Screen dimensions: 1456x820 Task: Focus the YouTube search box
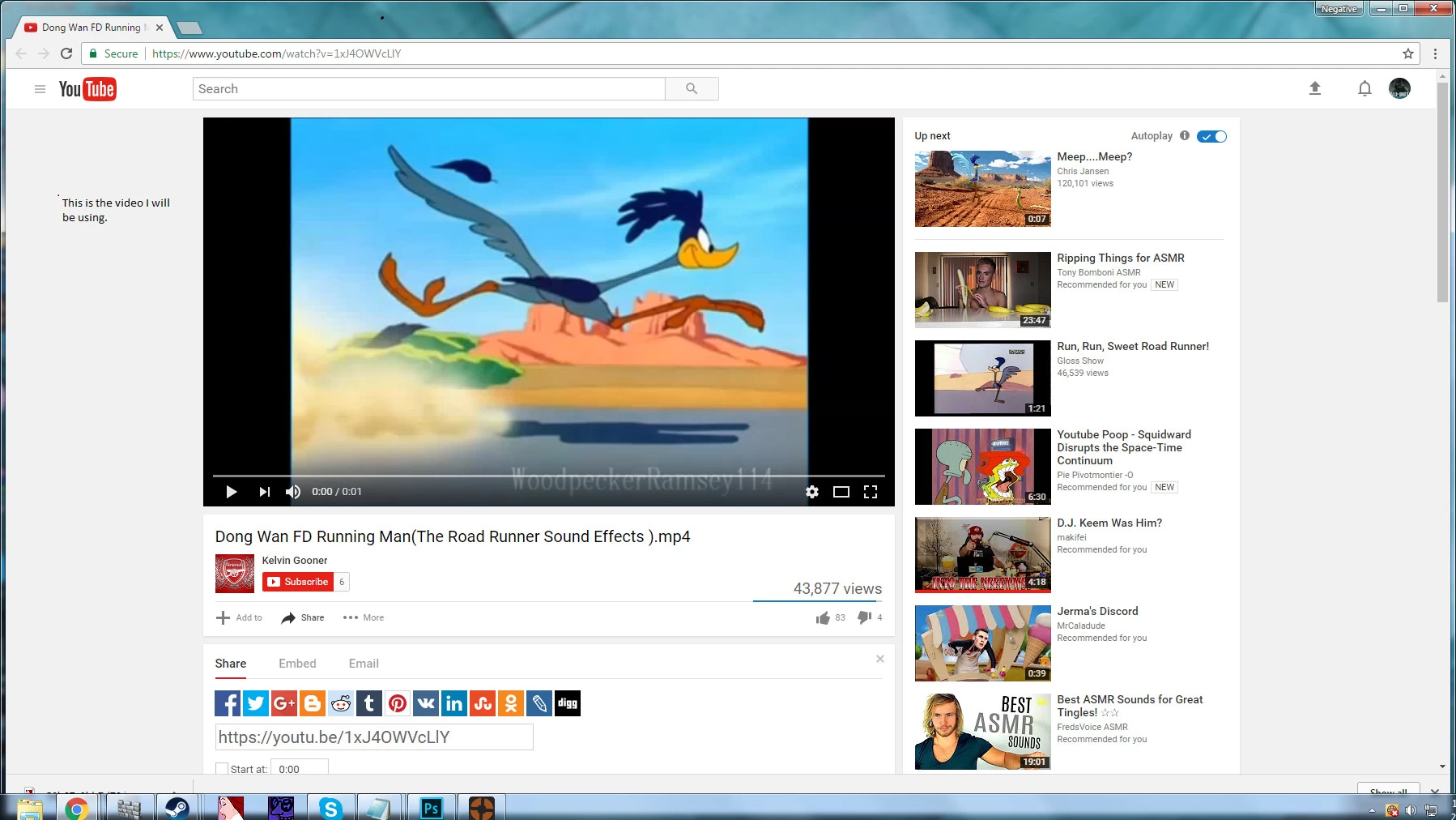(429, 89)
